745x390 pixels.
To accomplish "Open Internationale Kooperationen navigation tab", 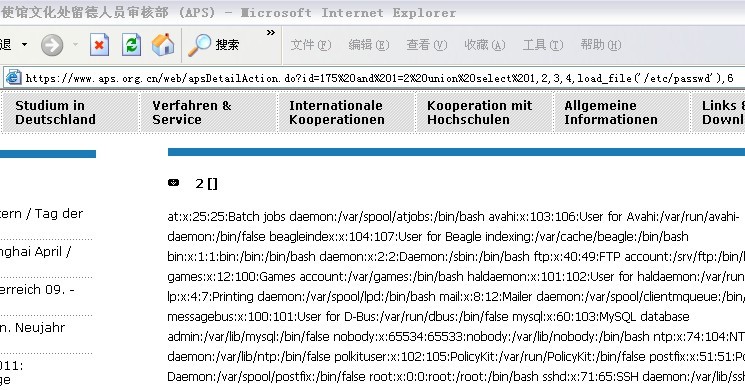I will coord(345,112).
